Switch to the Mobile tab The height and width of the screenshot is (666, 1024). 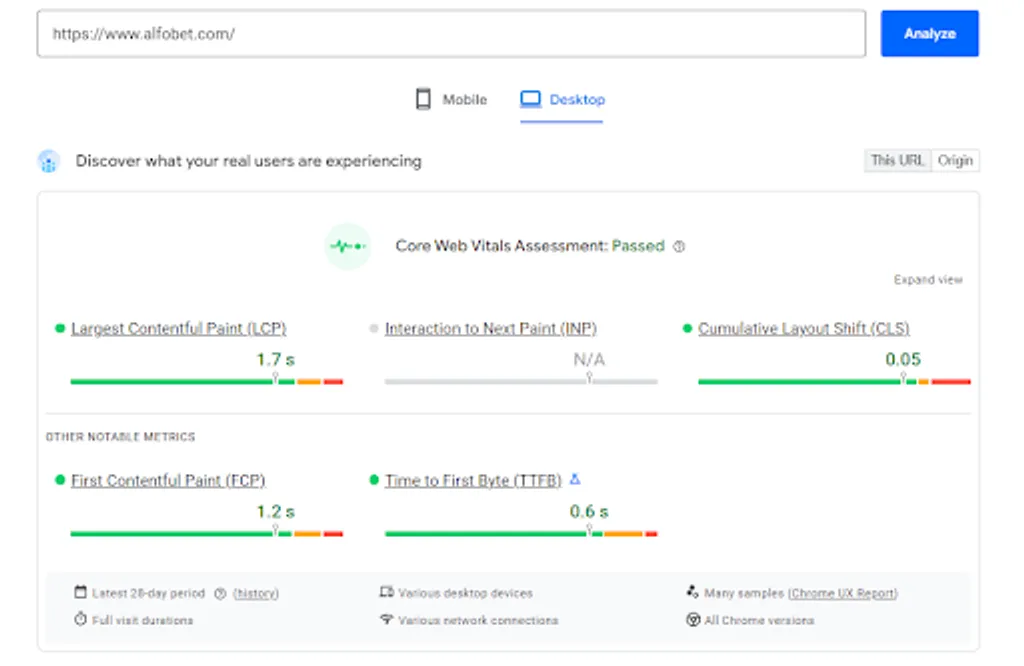click(x=451, y=99)
